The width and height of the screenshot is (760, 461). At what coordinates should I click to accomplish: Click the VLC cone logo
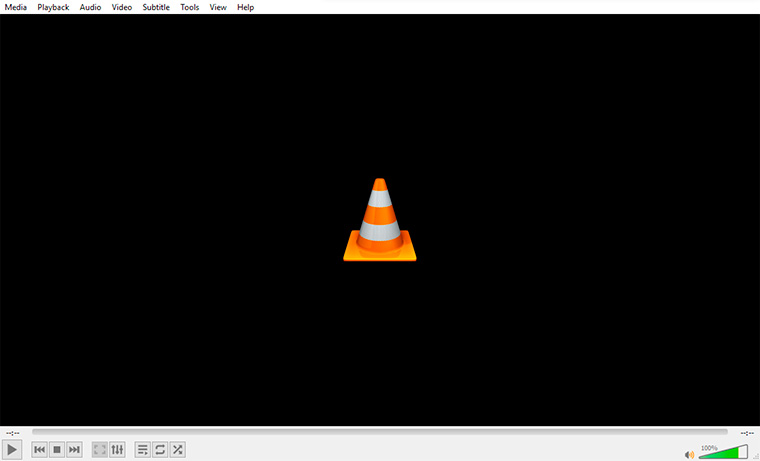click(x=380, y=220)
